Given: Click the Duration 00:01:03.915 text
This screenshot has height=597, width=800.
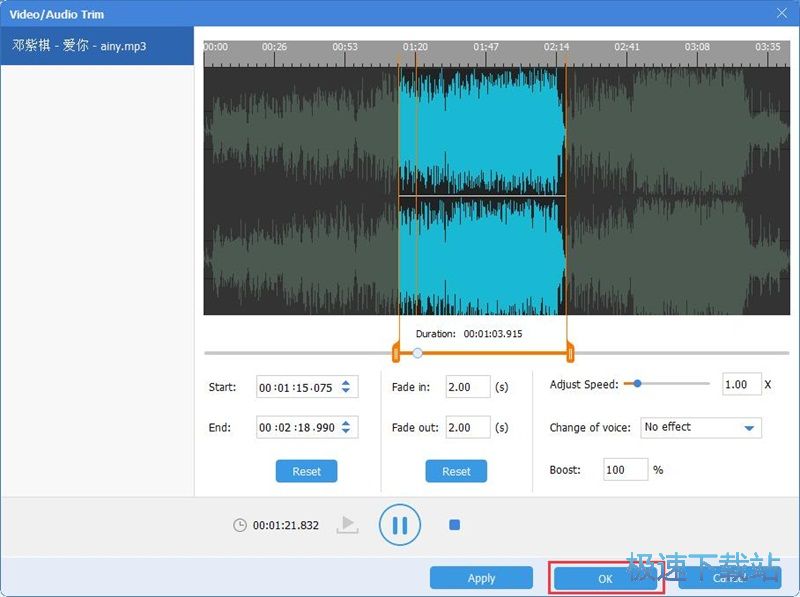Looking at the screenshot, I should click(469, 334).
